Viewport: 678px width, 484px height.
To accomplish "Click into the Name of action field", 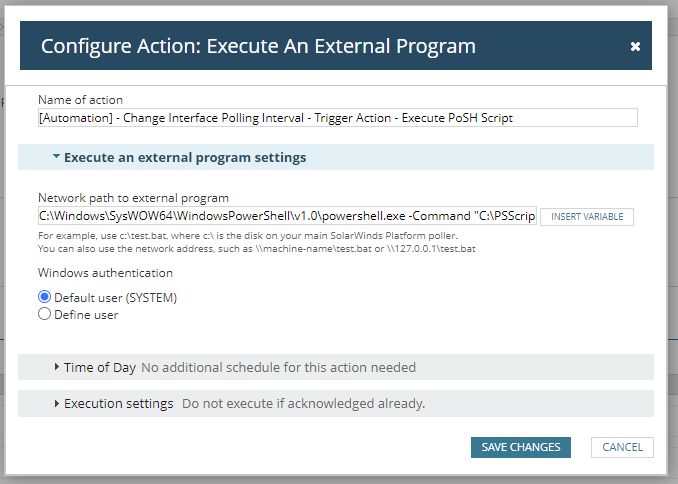I will (x=337, y=118).
